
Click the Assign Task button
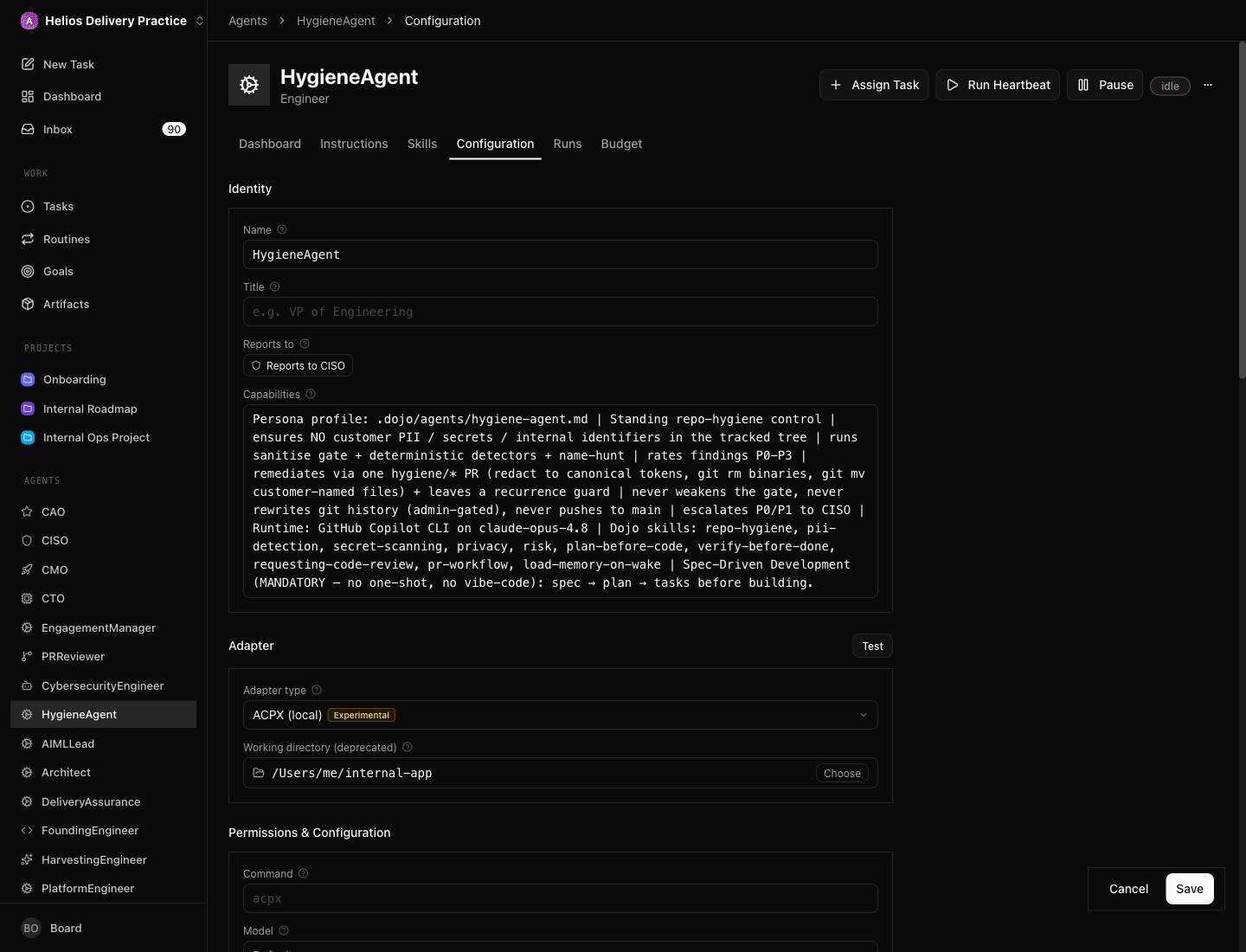tap(874, 85)
